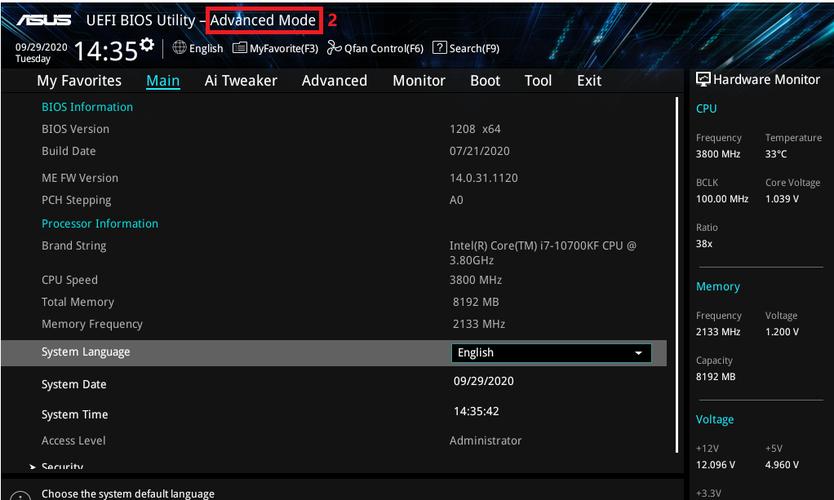The width and height of the screenshot is (834, 500).
Task: Click the Hardware Monitor screen icon
Action: 703,80
